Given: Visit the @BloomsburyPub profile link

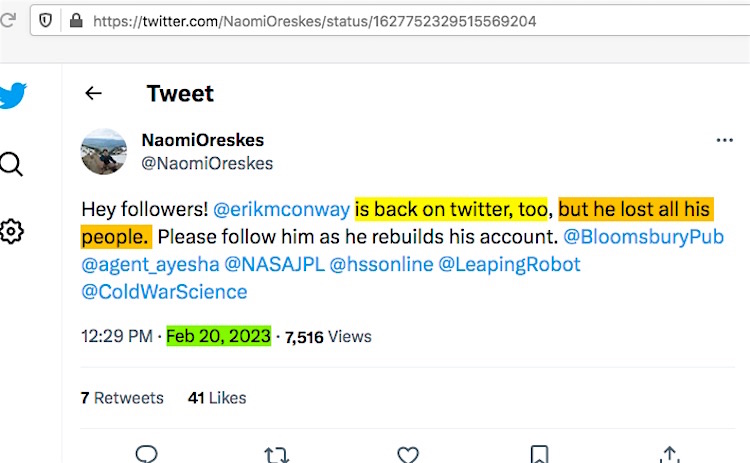Looking at the screenshot, I should click(x=644, y=237).
